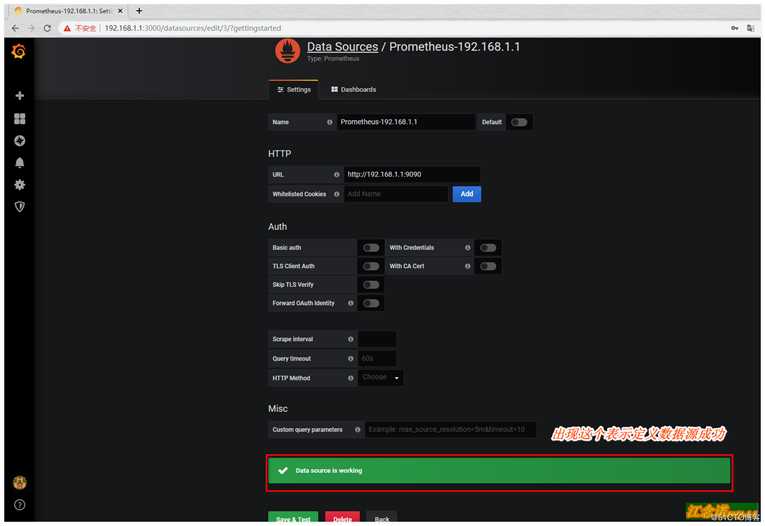Image resolution: width=765 pixels, height=526 pixels.
Task: Open the Alerting bell icon
Action: click(20, 162)
